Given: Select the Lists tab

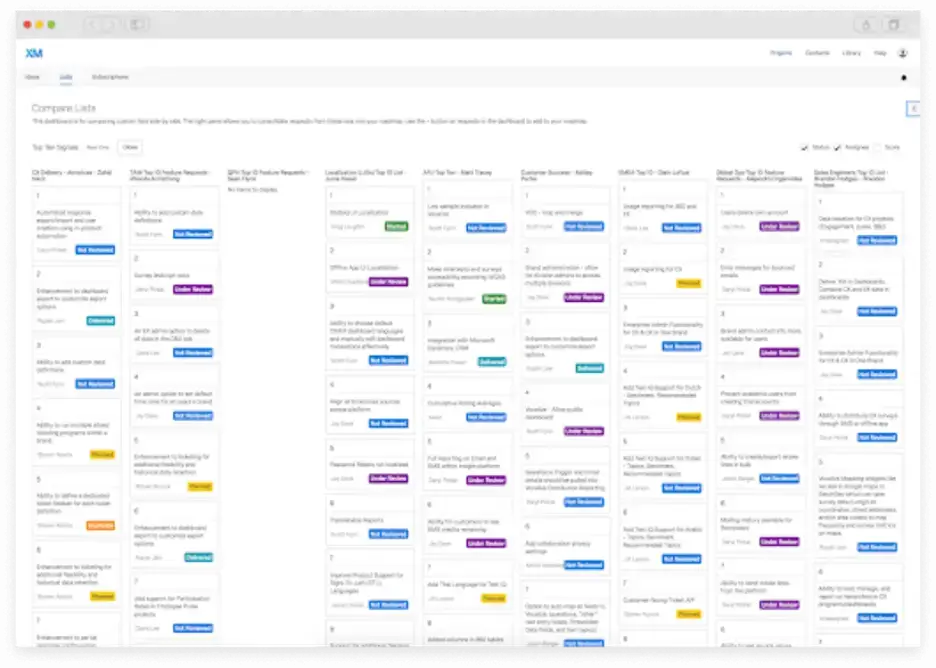Looking at the screenshot, I should [x=65, y=77].
